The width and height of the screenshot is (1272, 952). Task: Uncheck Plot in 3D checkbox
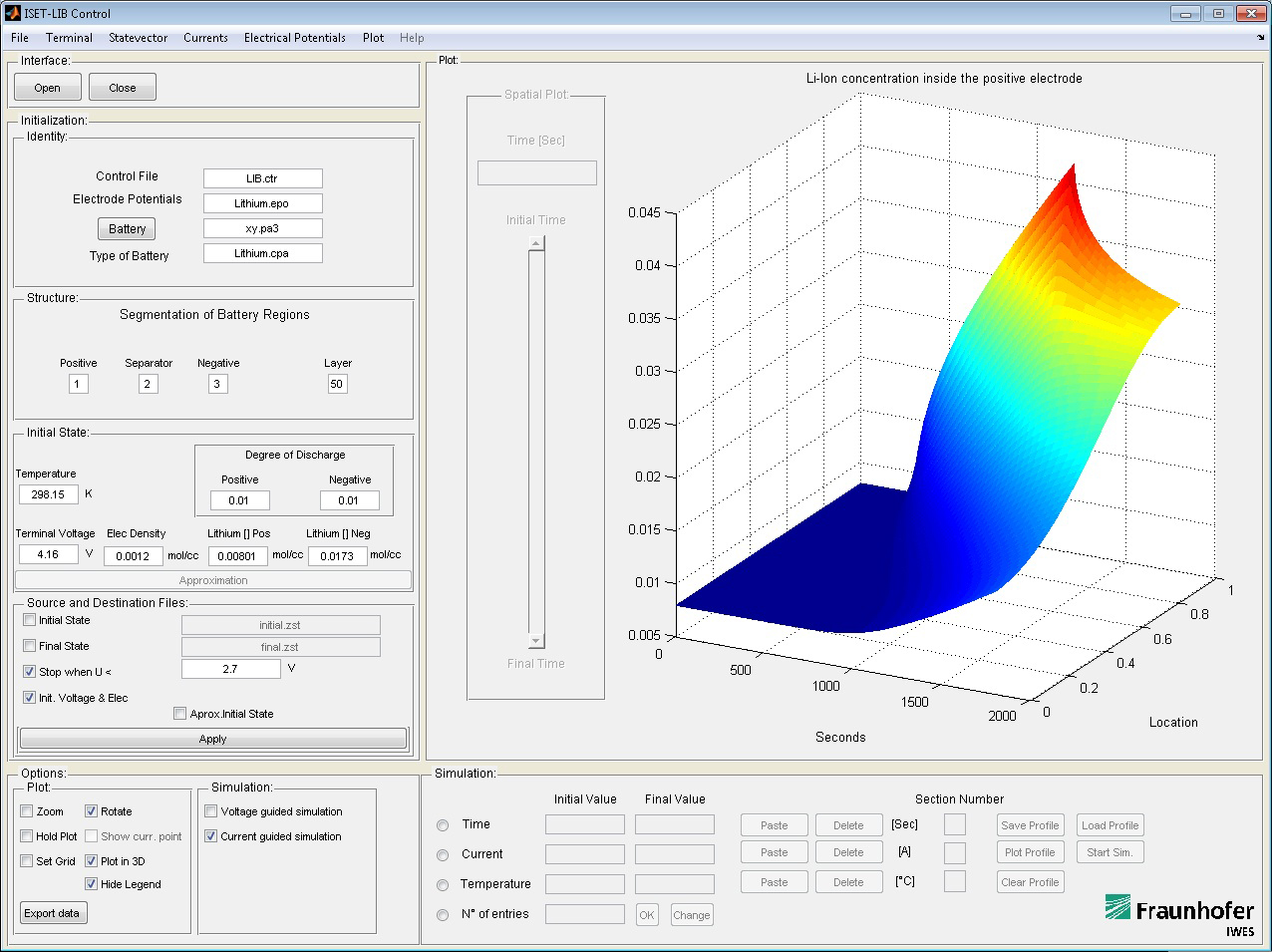point(91,861)
